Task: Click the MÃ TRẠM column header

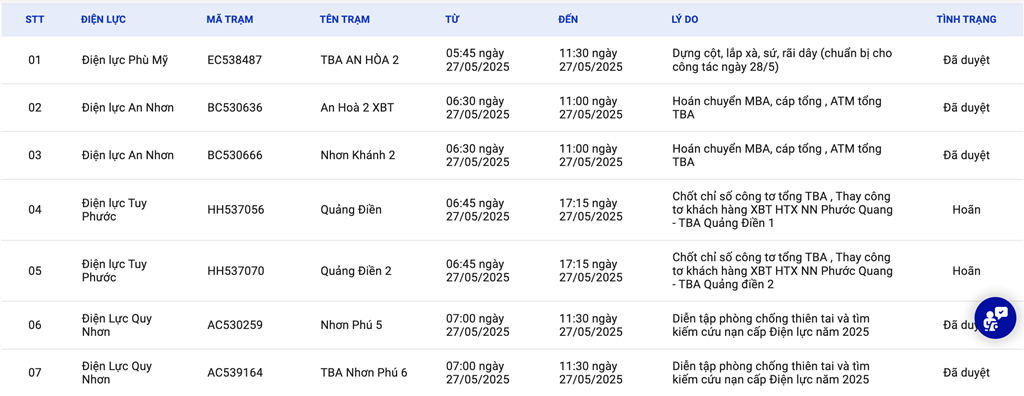Action: 230,20
